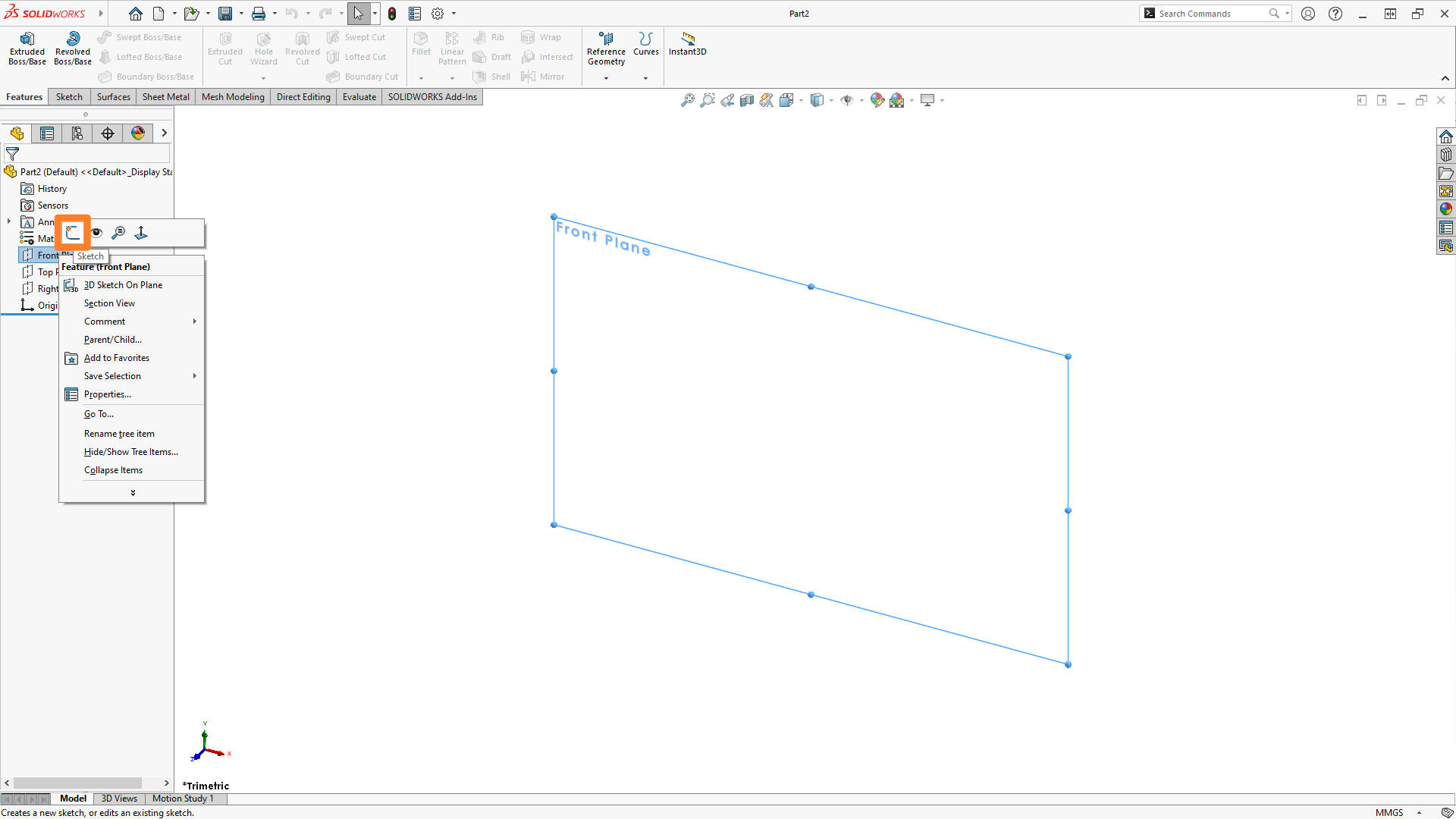Viewport: 1456px width, 819px height.
Task: Click Normal To on the context toolbar
Action: [x=141, y=233]
